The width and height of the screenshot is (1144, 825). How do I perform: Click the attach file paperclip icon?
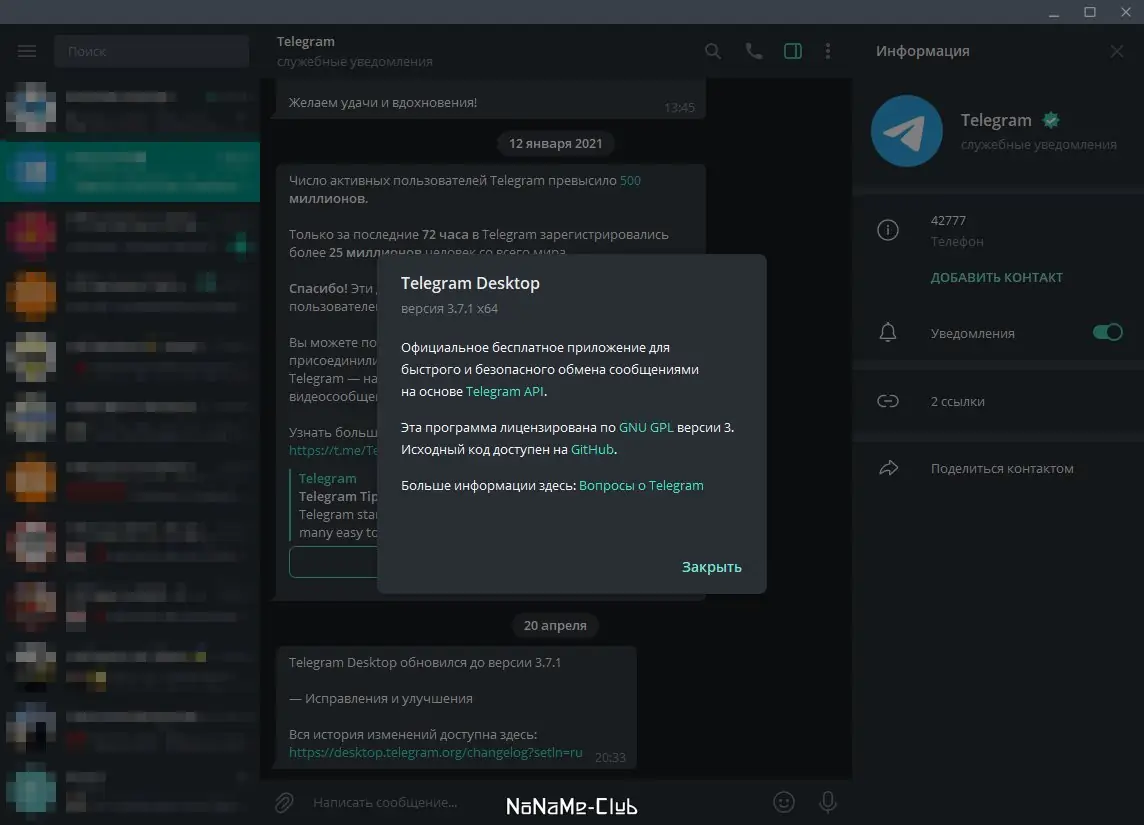point(284,802)
